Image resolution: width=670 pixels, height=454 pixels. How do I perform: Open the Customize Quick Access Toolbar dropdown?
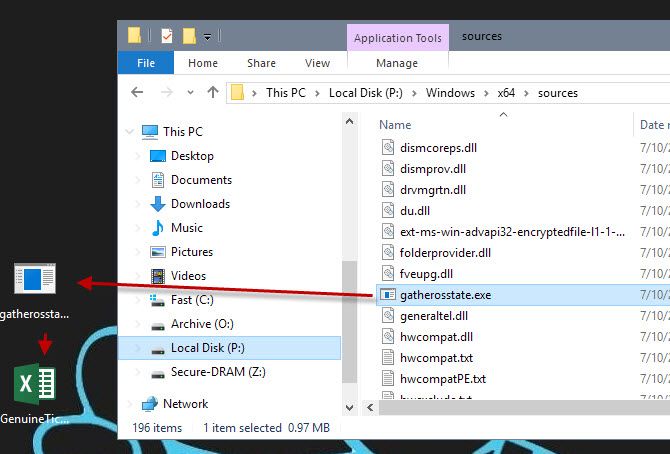pos(208,37)
